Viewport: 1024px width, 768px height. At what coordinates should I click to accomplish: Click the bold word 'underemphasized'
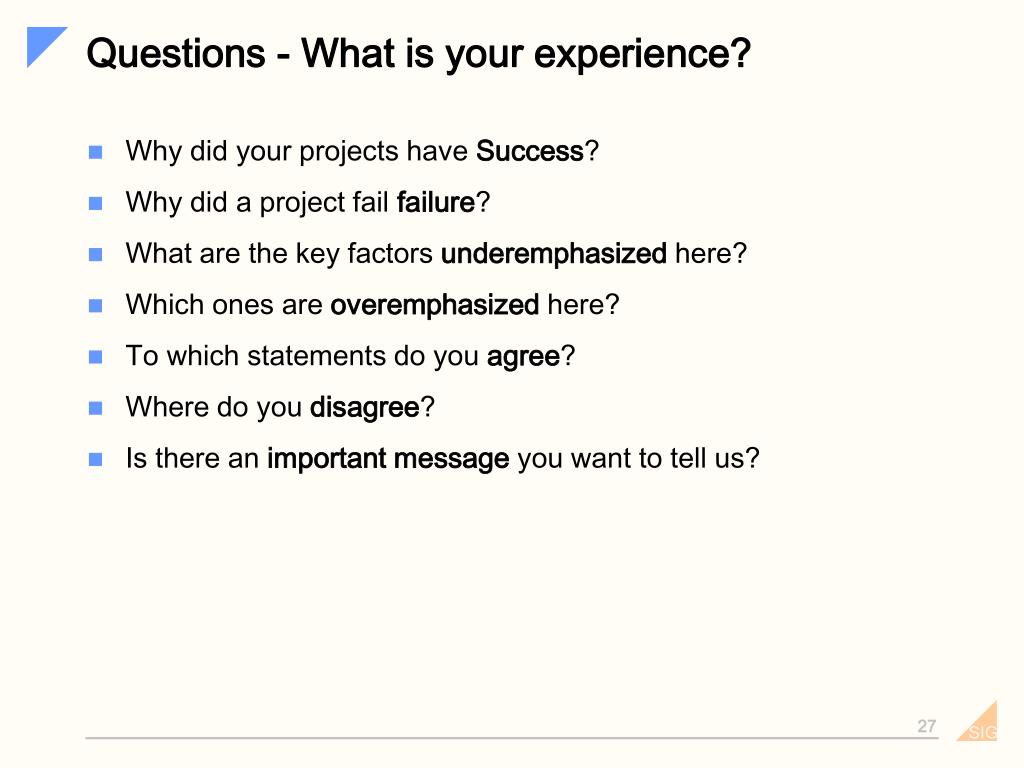(x=554, y=253)
